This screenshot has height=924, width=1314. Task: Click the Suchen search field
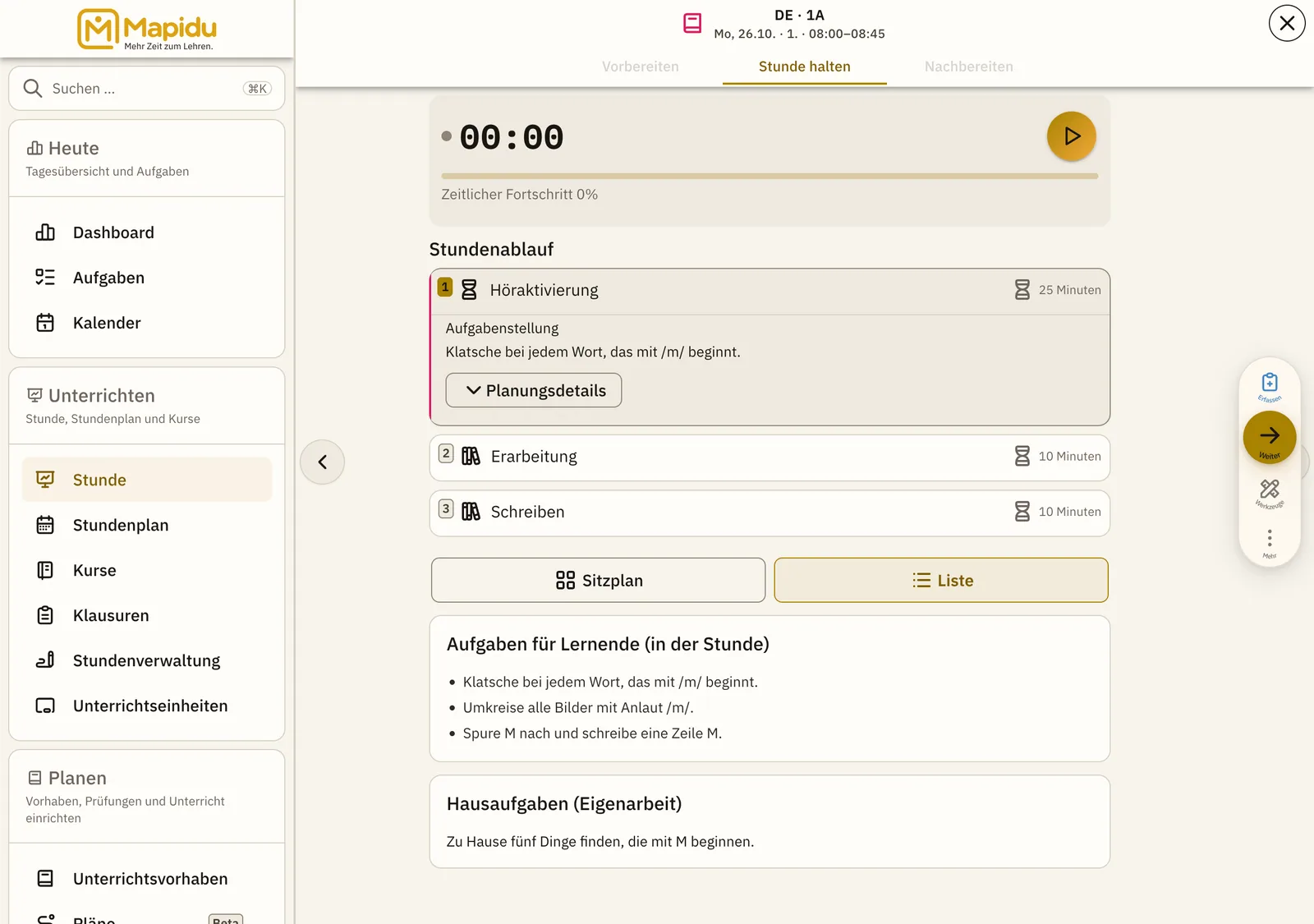tap(147, 89)
